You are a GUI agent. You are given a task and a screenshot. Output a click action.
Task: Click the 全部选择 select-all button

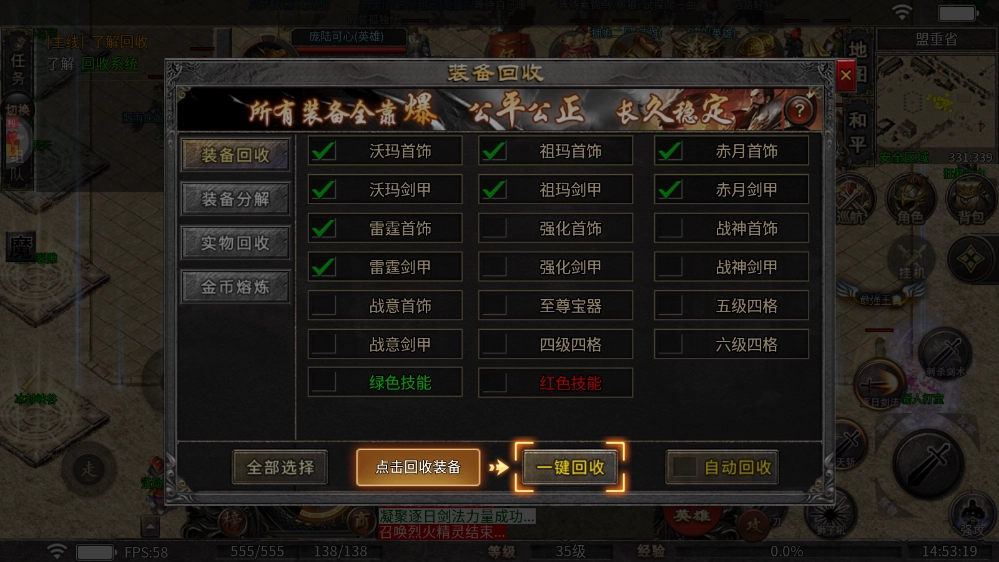click(x=280, y=467)
